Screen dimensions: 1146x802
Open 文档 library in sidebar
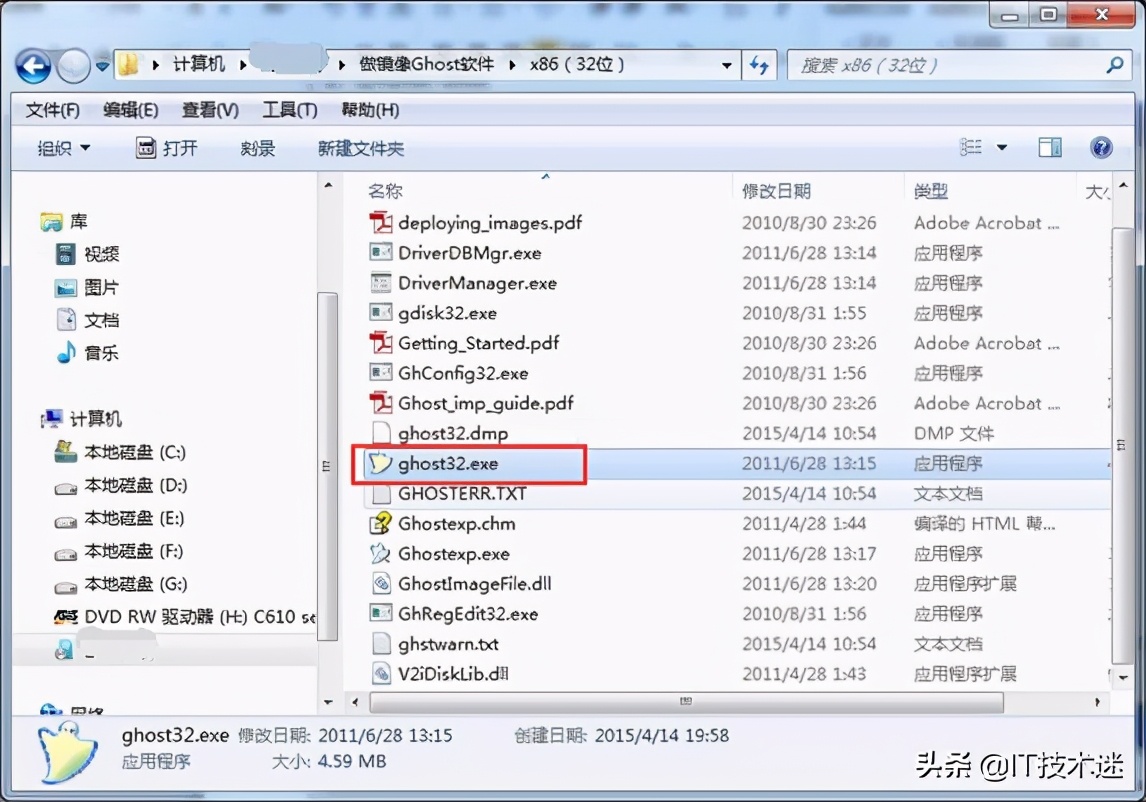pyautogui.click(x=87, y=319)
